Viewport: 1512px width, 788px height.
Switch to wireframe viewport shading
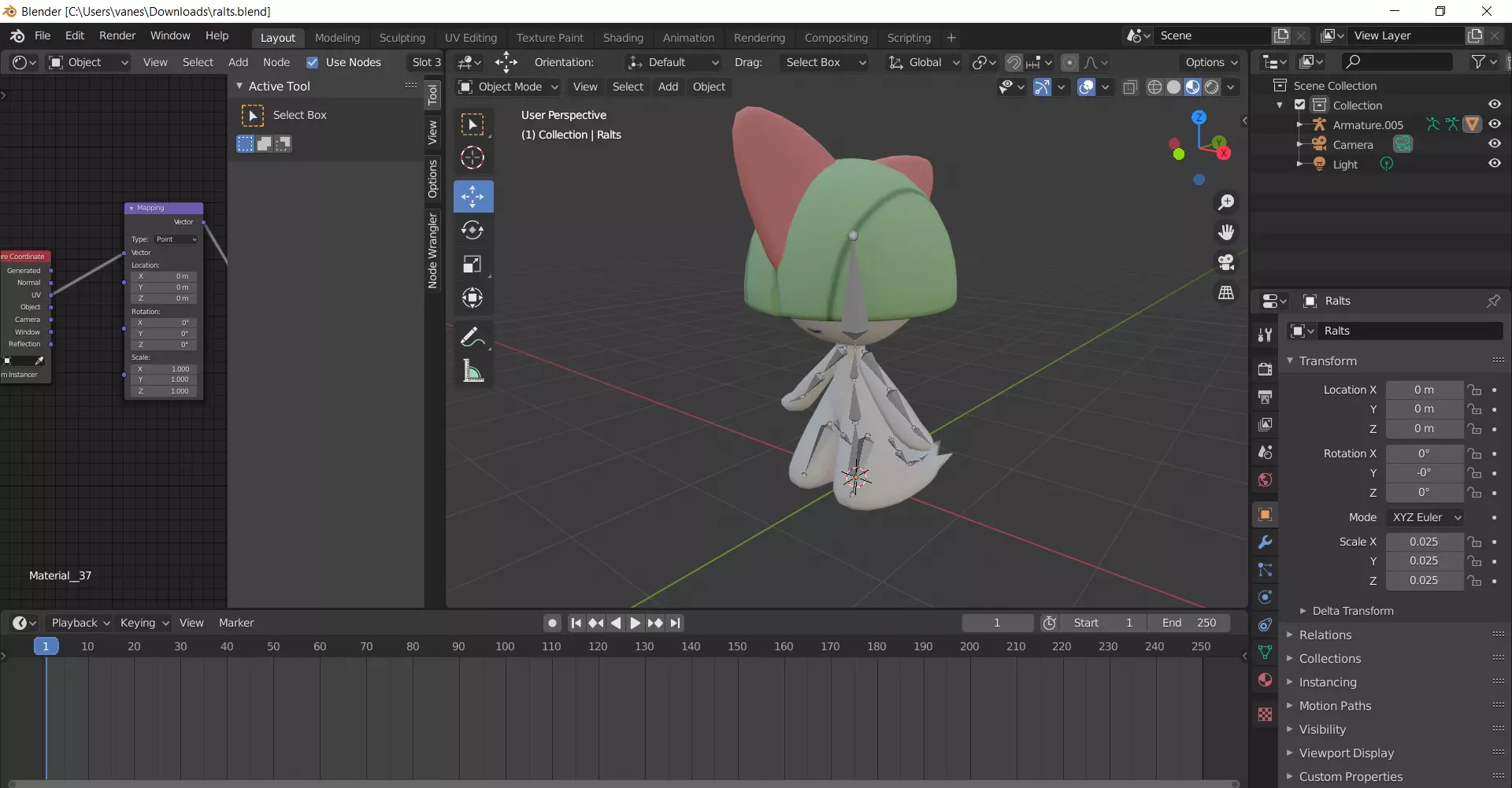(x=1154, y=87)
